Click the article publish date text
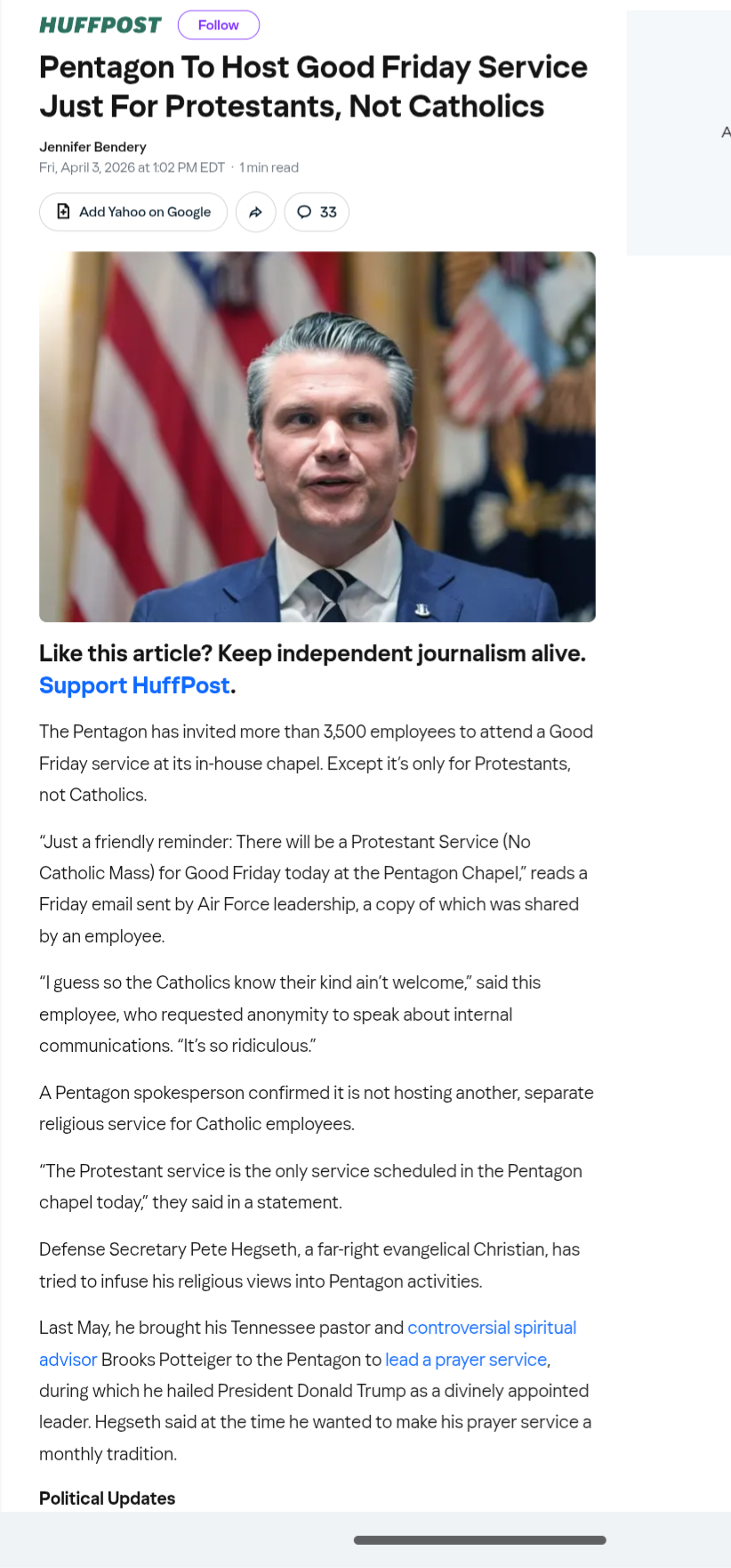 tap(132, 167)
